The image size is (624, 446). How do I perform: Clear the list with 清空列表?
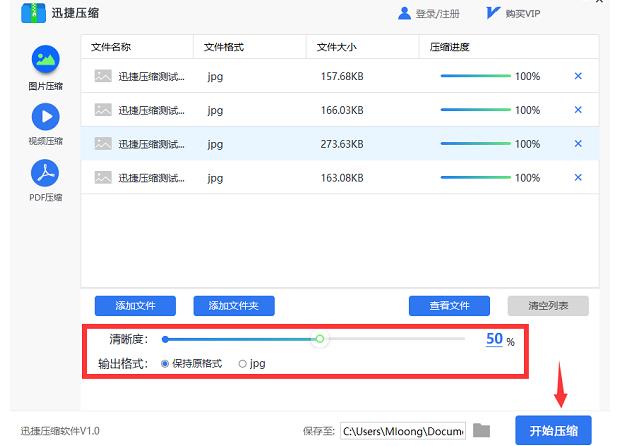coord(548,306)
